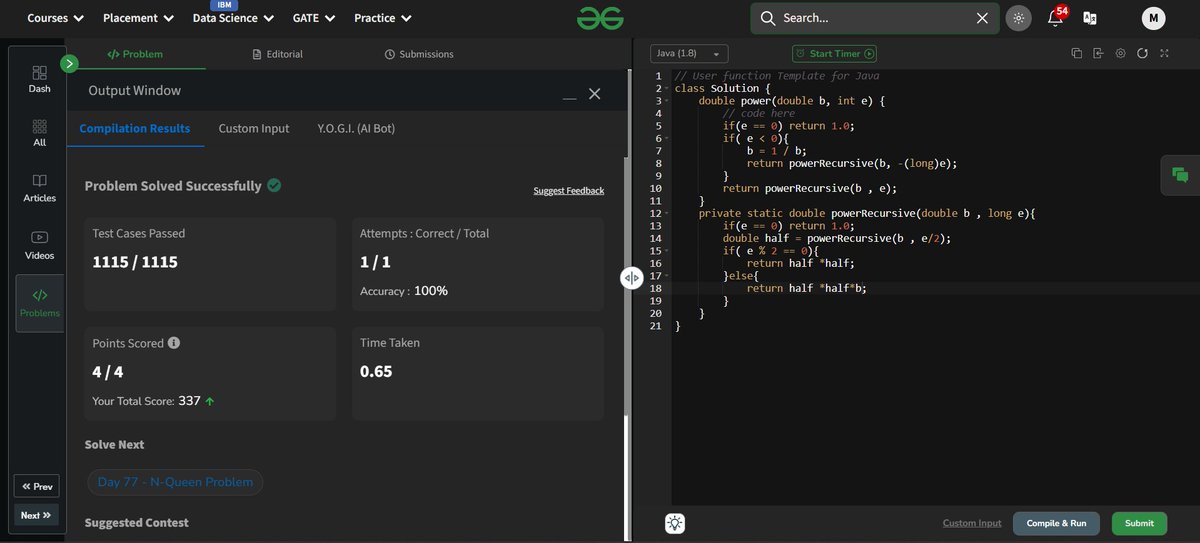Switch to the Editorial tab
1200x543 pixels.
[278, 54]
